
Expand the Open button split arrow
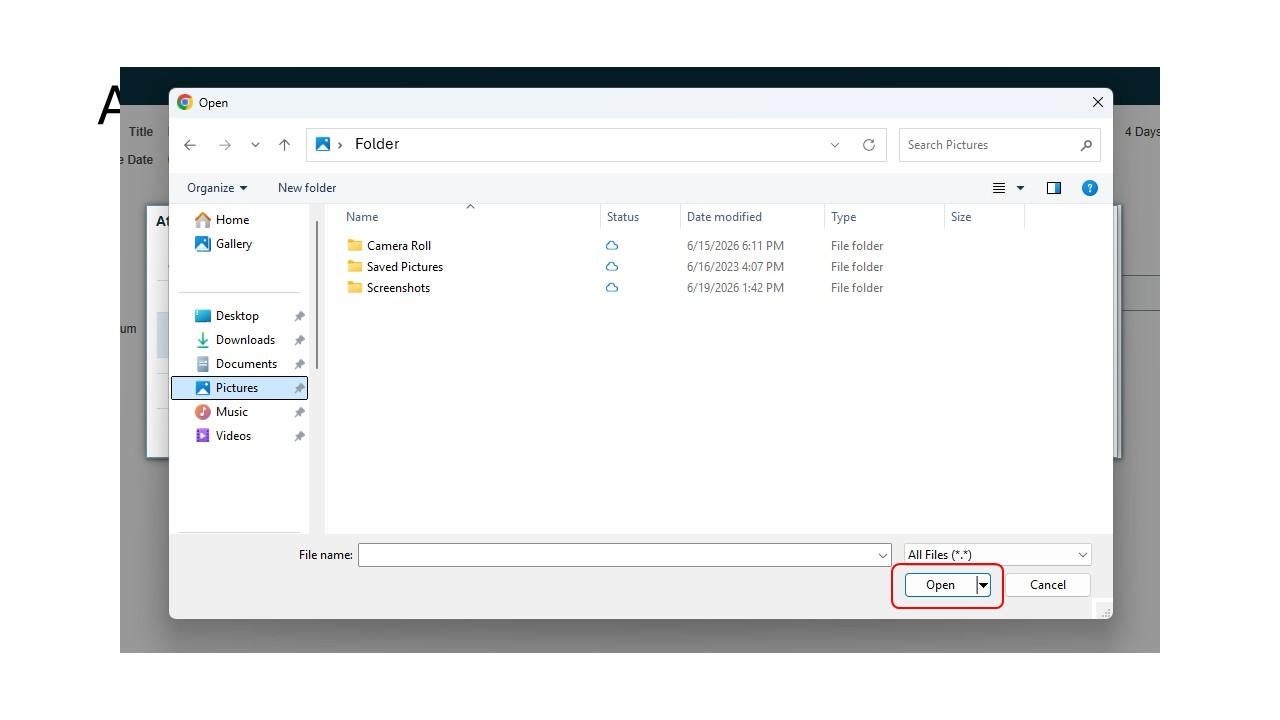pyautogui.click(x=984, y=585)
